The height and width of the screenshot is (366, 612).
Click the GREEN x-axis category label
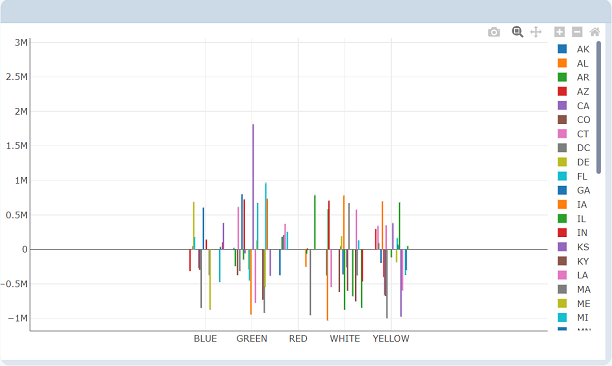252,339
